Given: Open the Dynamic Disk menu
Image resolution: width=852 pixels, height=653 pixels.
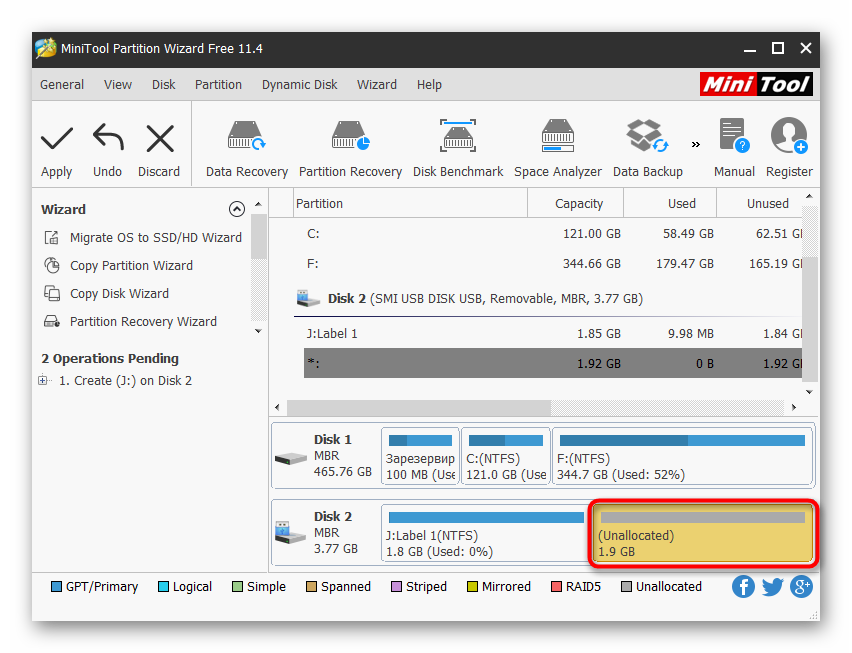Looking at the screenshot, I should tap(300, 85).
